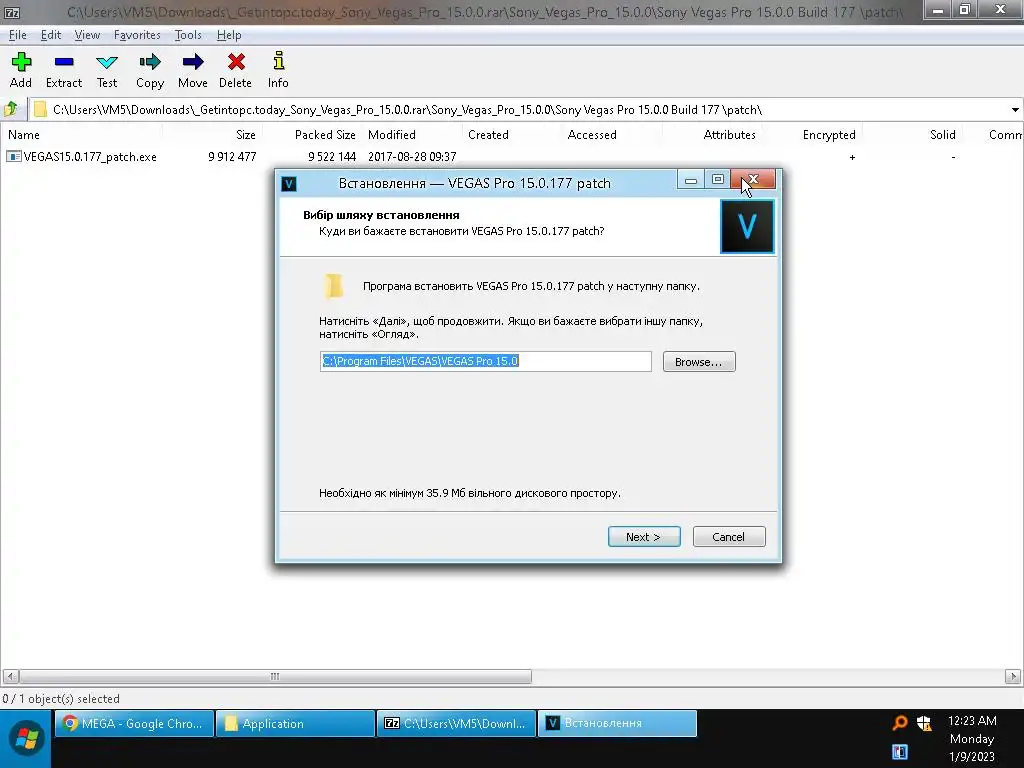Select the VEGAS15.0.177_patch.exe file name
Screen dimensions: 1024x768
[90, 157]
